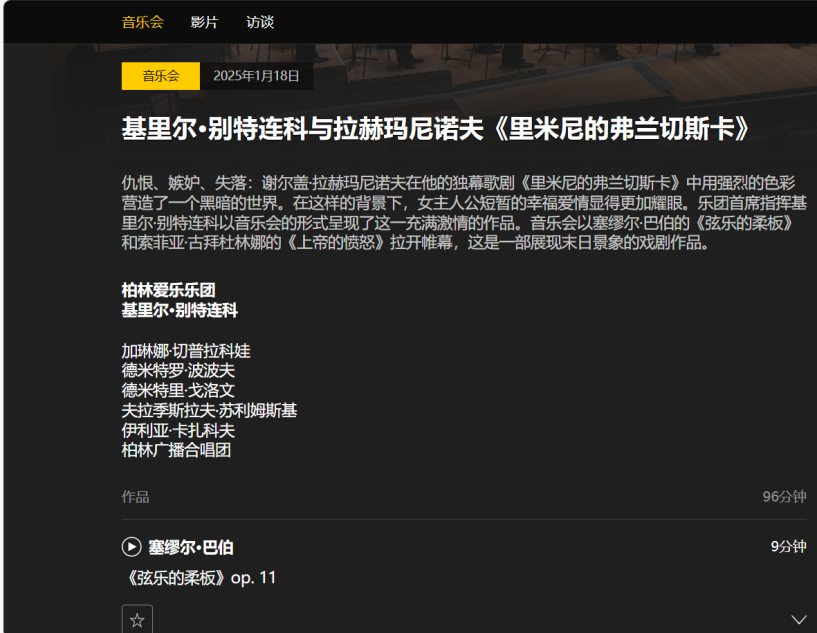
Task: Switch to the 访谈 tab
Action: pyautogui.click(x=260, y=22)
